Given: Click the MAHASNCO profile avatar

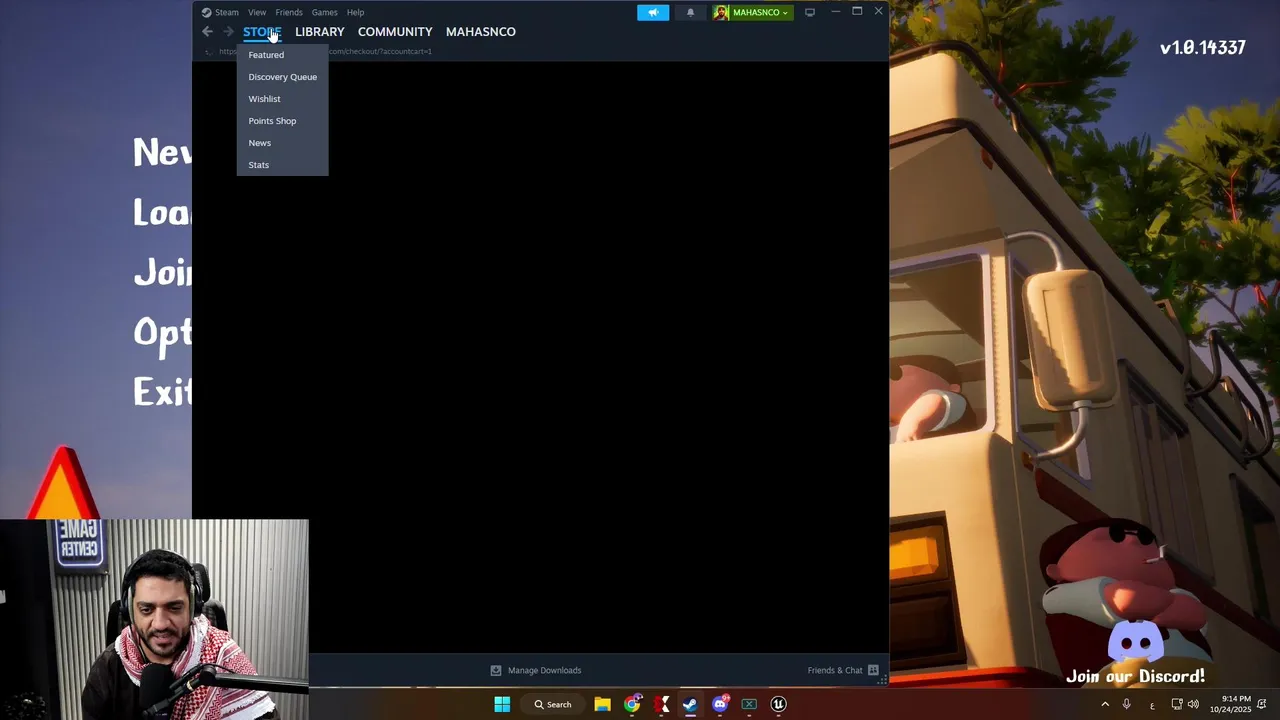Looking at the screenshot, I should [721, 12].
